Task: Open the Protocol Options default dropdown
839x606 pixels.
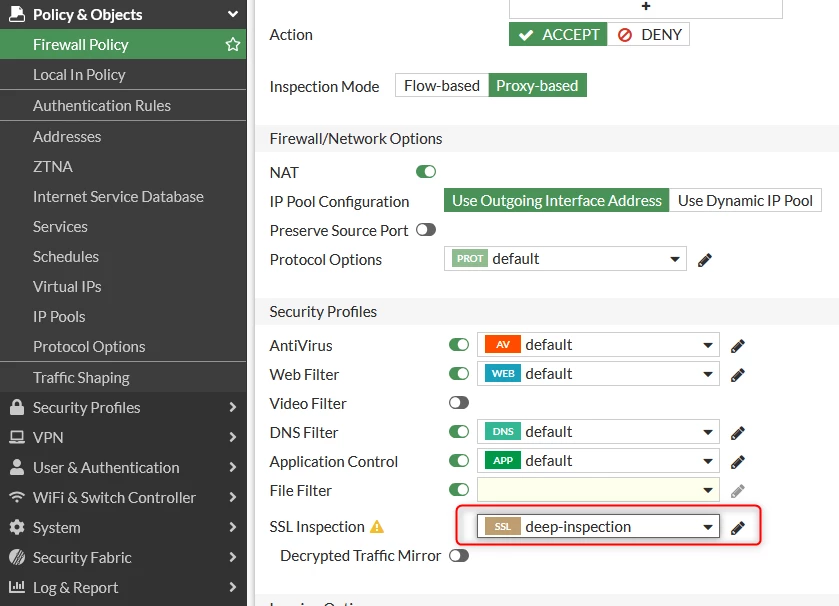Action: pos(565,259)
